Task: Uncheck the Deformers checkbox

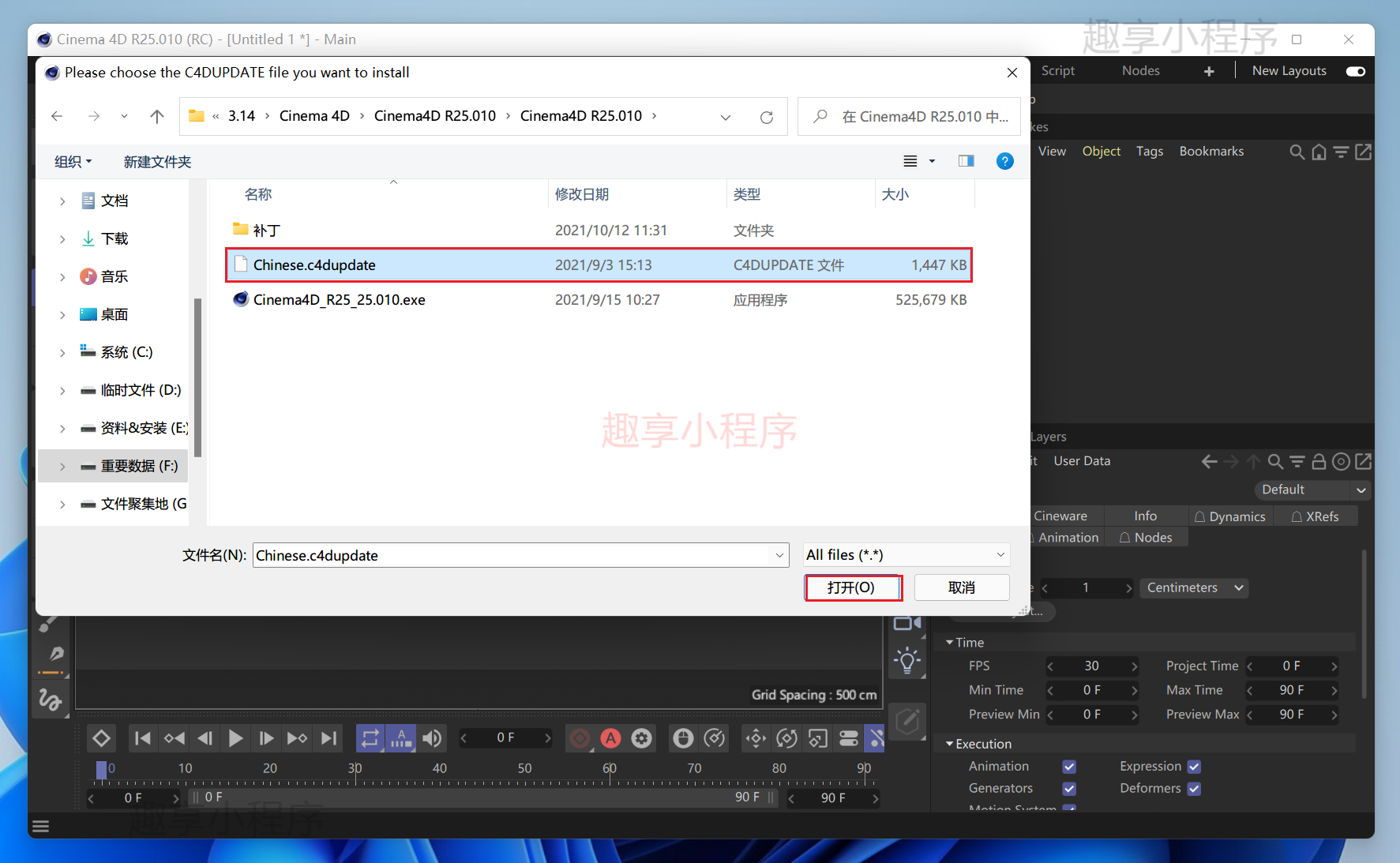Action: 1194,789
